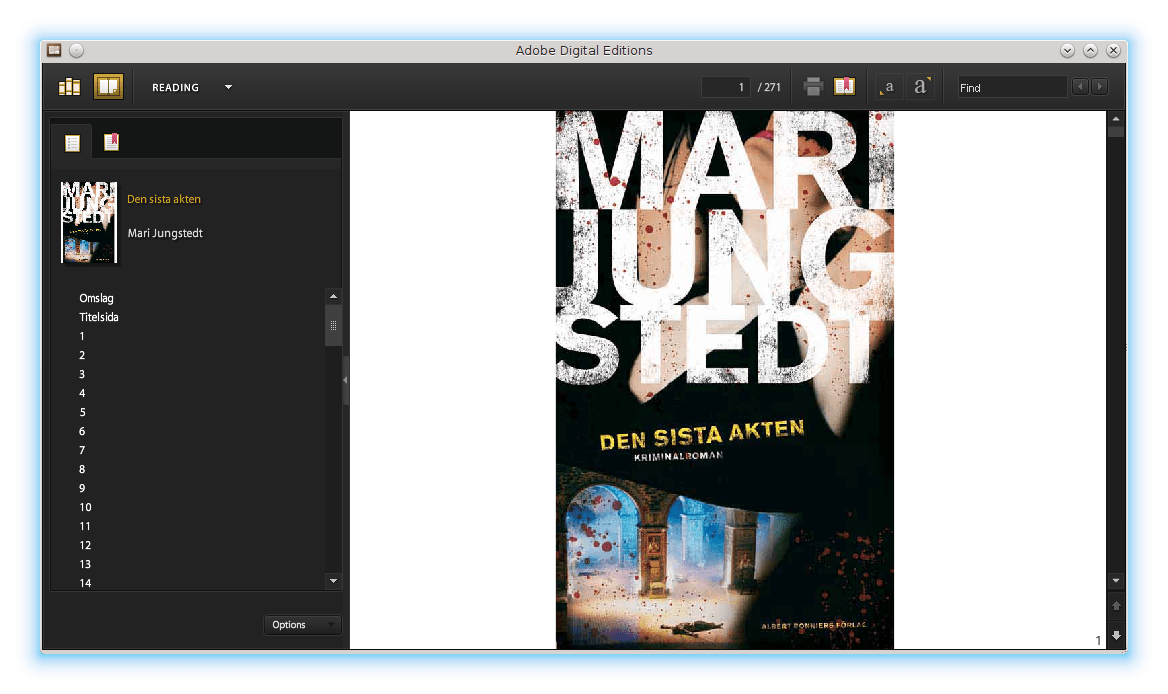Decrease the text size

click(x=887, y=86)
